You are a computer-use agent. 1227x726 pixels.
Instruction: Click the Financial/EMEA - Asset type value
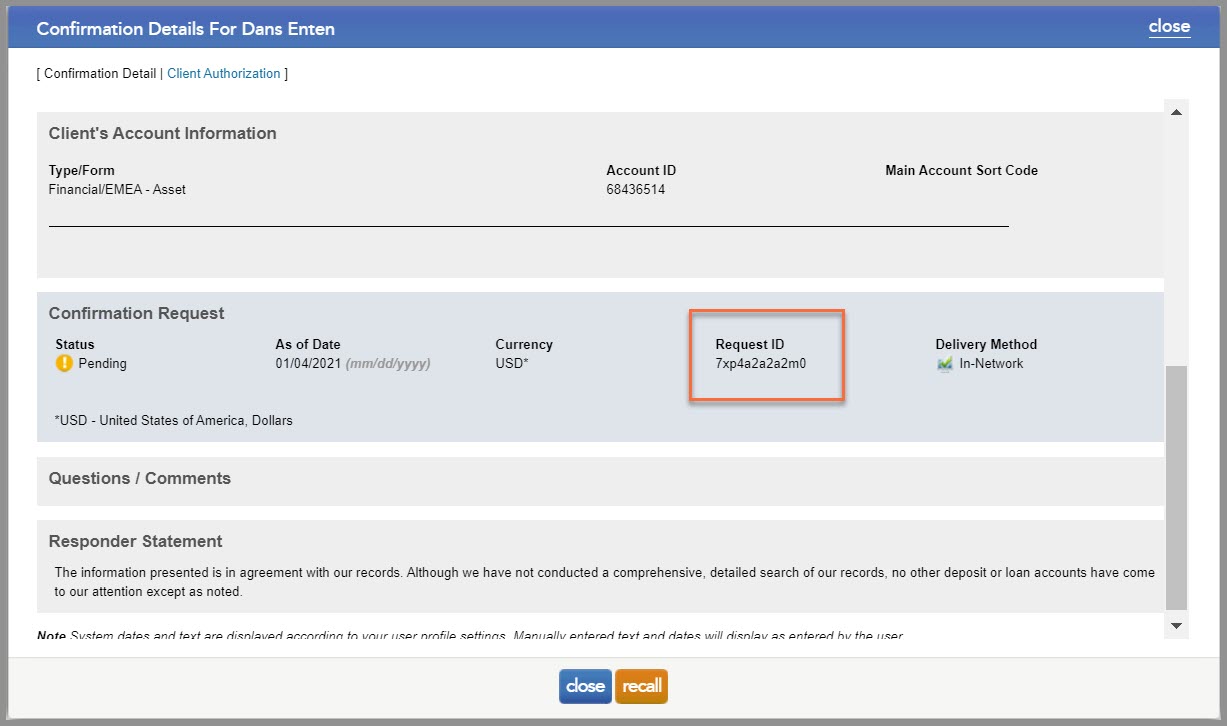click(x=117, y=189)
